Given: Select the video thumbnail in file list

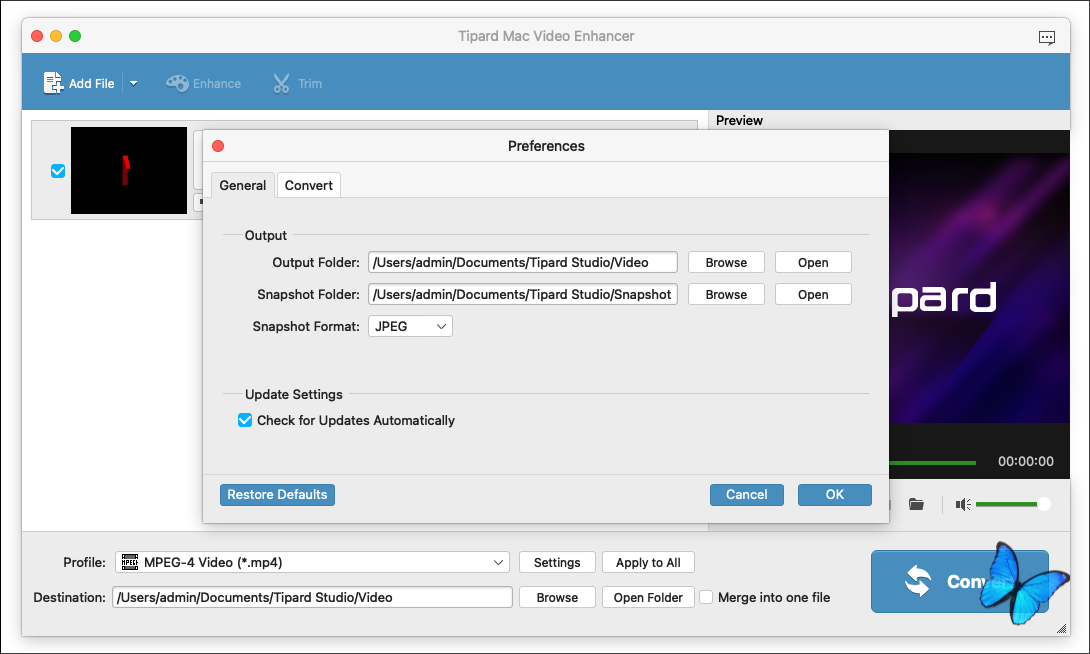Looking at the screenshot, I should click(129, 170).
